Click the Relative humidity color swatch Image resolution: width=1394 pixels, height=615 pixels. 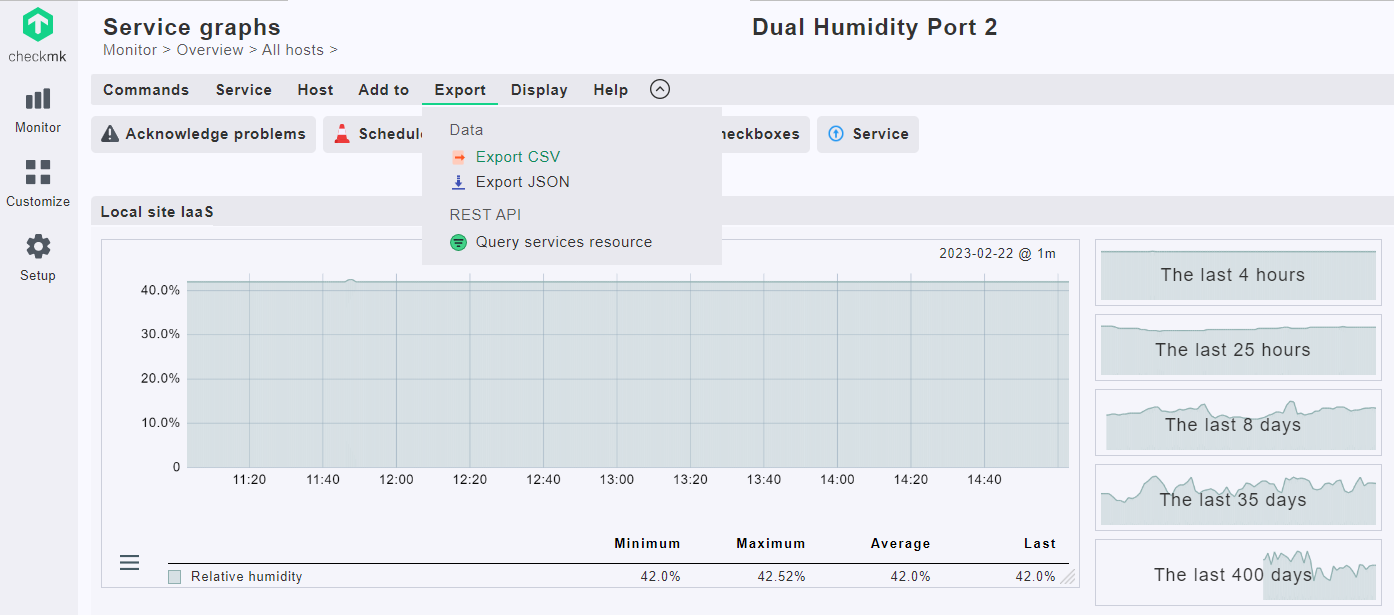175,577
